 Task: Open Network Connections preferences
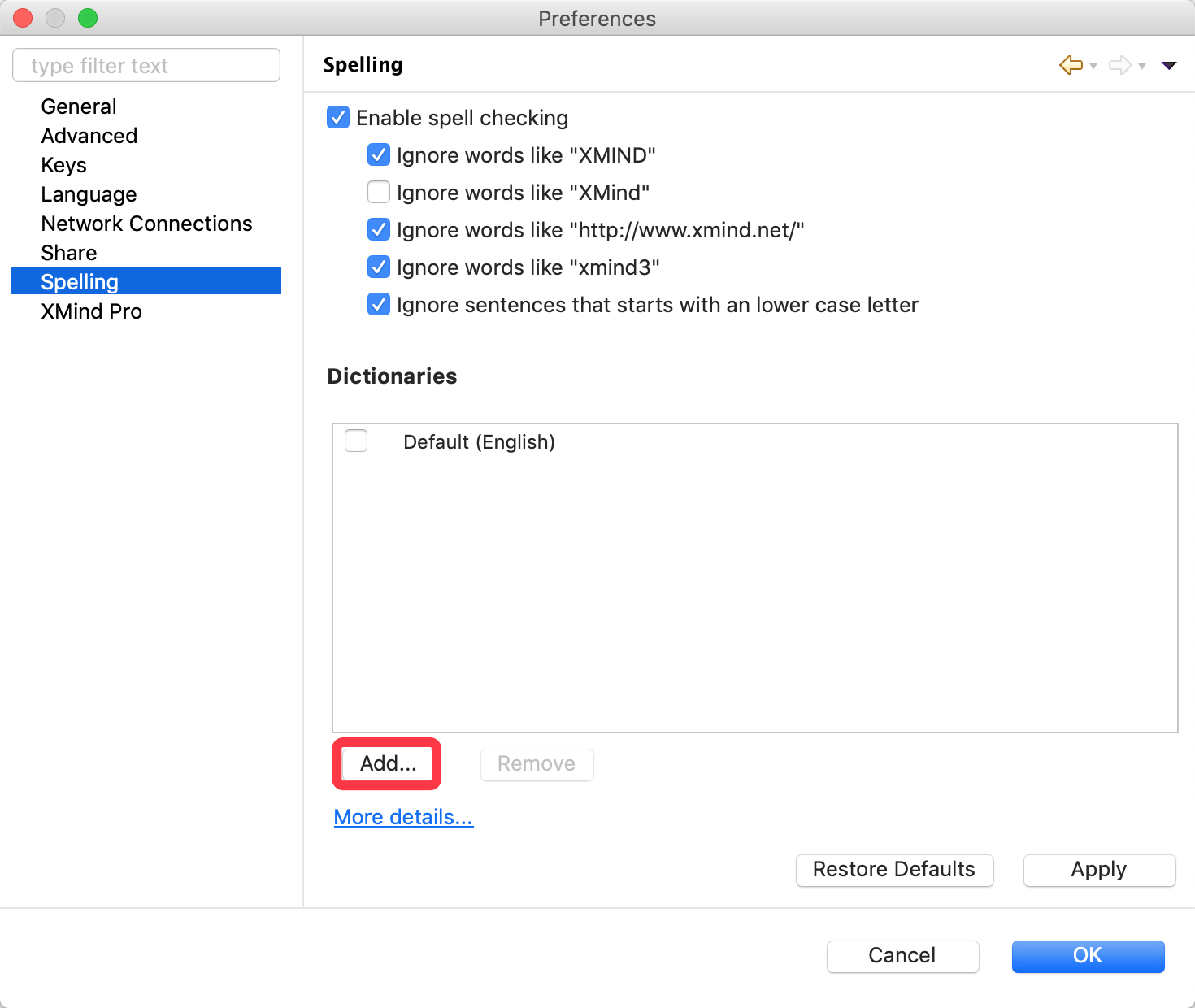coord(146,224)
